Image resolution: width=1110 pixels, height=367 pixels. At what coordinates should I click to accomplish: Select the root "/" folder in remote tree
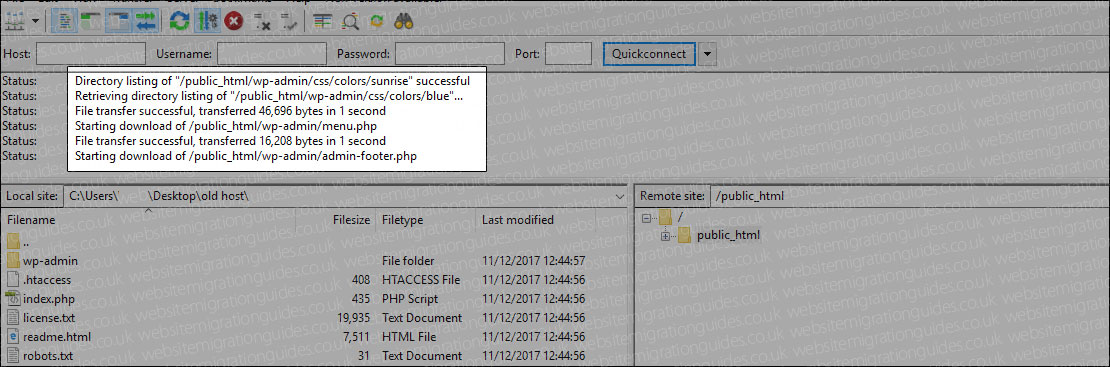click(680, 217)
